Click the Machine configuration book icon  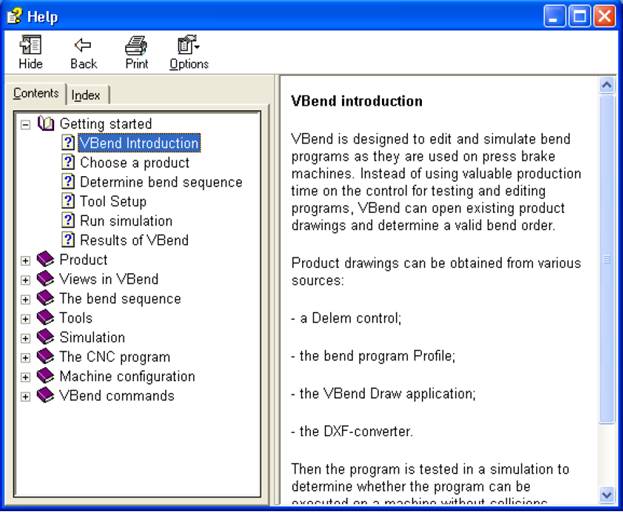45,376
